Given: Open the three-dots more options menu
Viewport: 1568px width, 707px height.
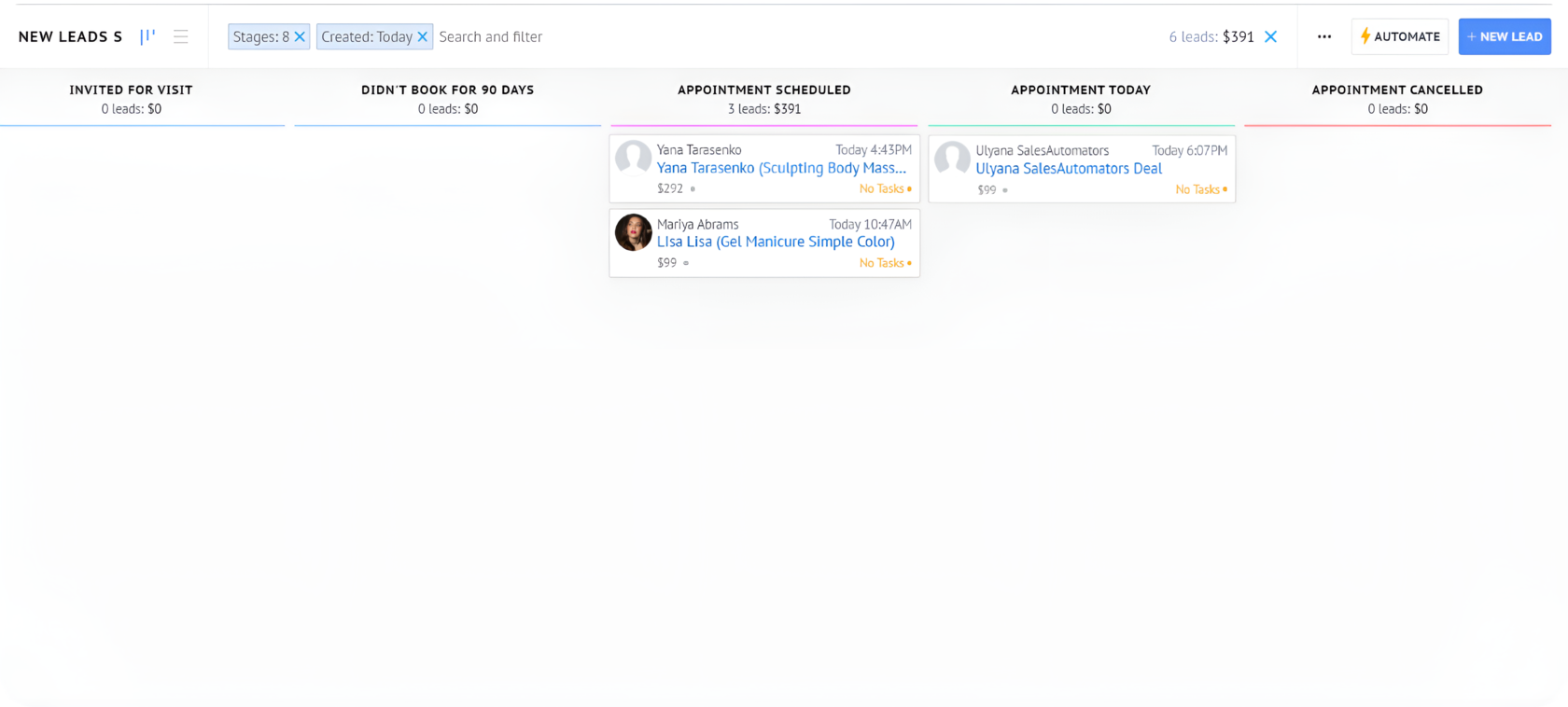Looking at the screenshot, I should [x=1323, y=36].
